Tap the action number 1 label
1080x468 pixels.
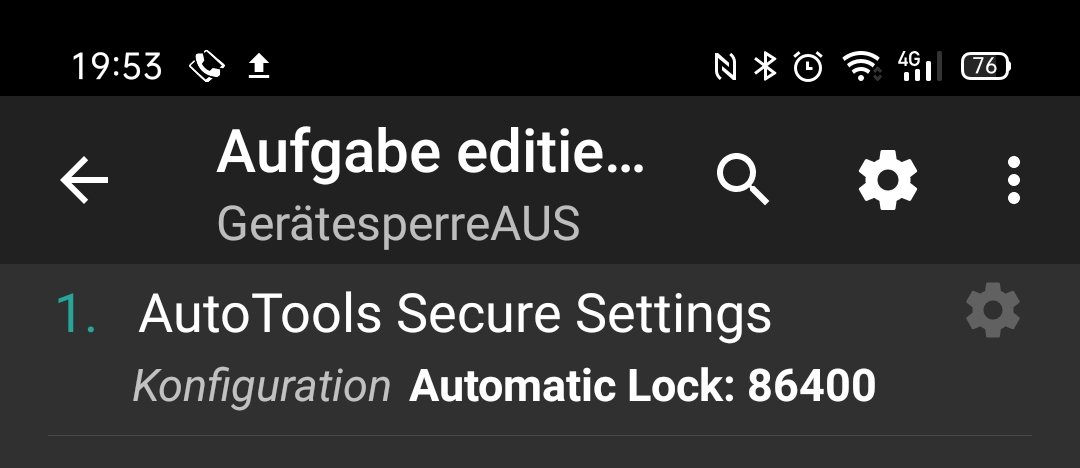point(76,314)
